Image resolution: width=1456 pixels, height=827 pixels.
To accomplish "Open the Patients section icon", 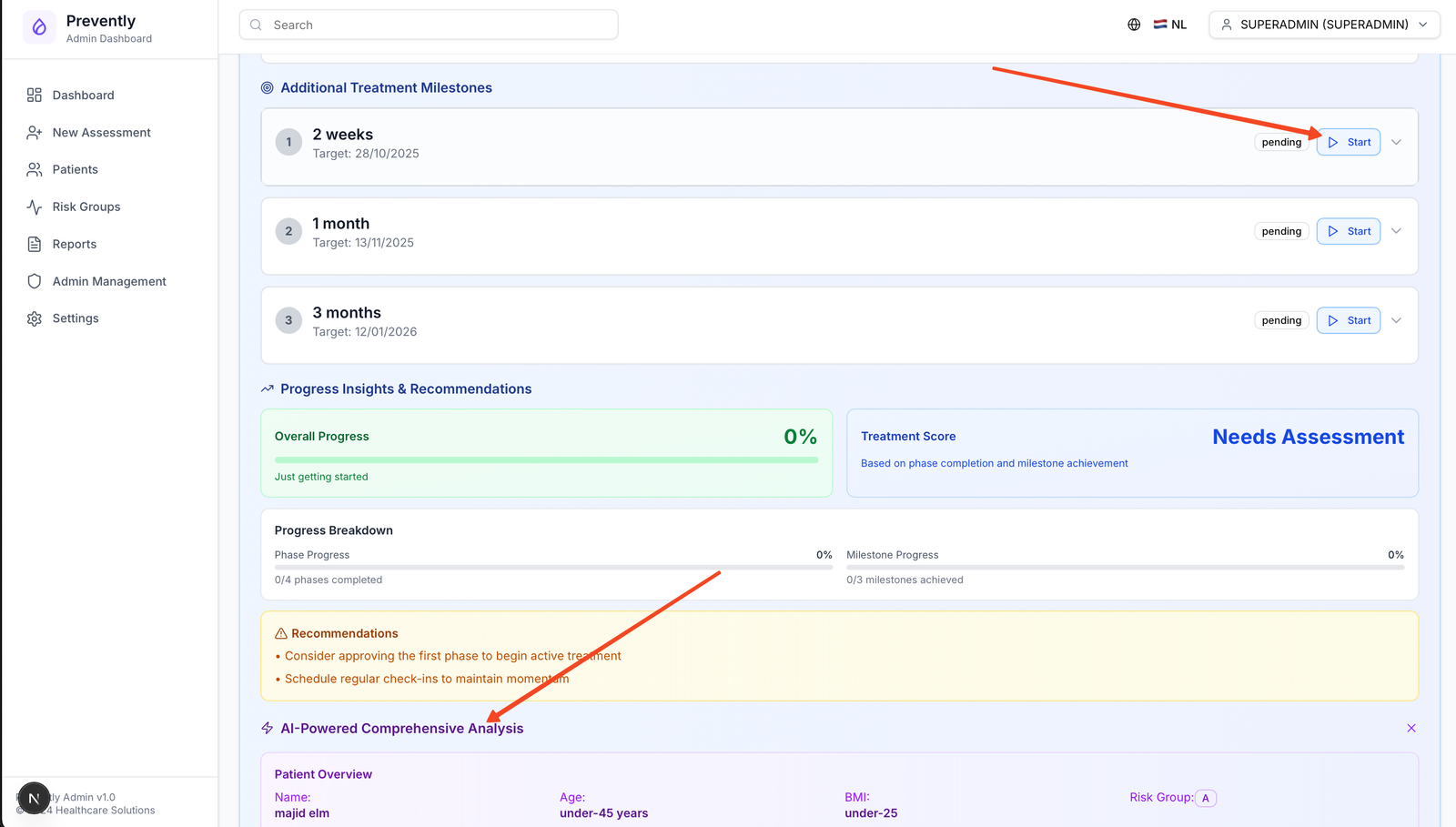I will click(x=34, y=169).
